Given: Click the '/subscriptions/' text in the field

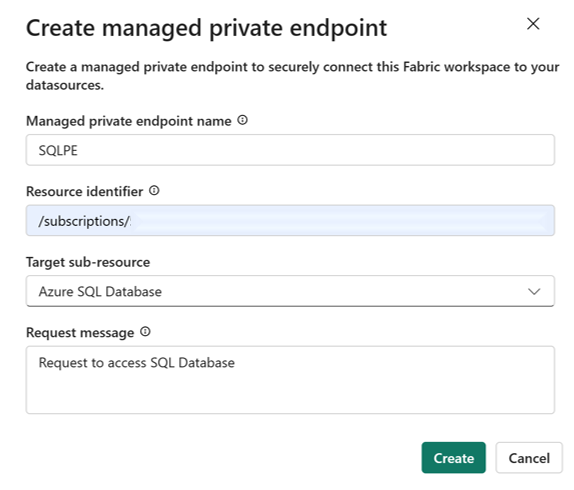Looking at the screenshot, I should point(85,221).
